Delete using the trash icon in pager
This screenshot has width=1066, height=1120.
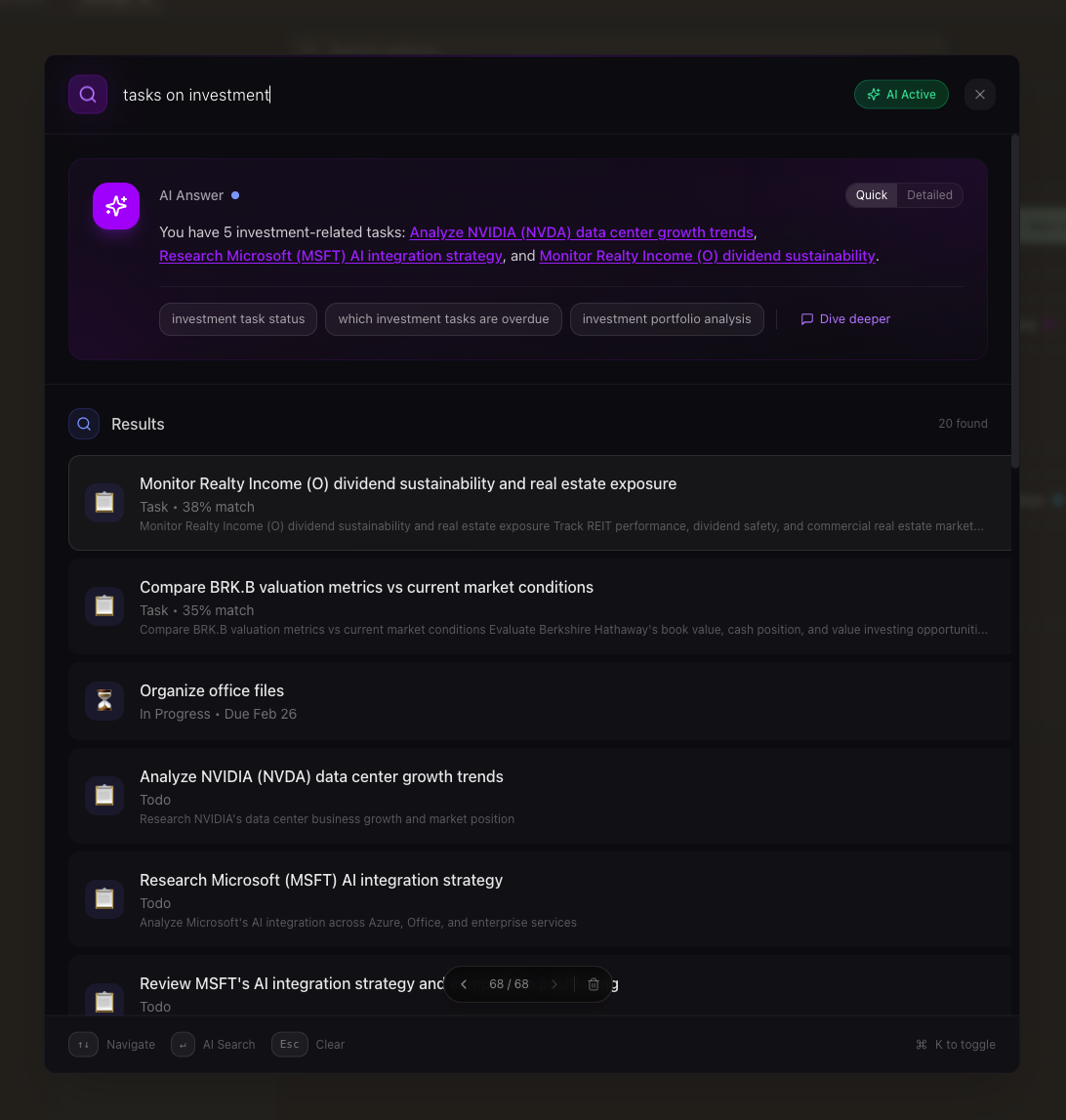[594, 984]
